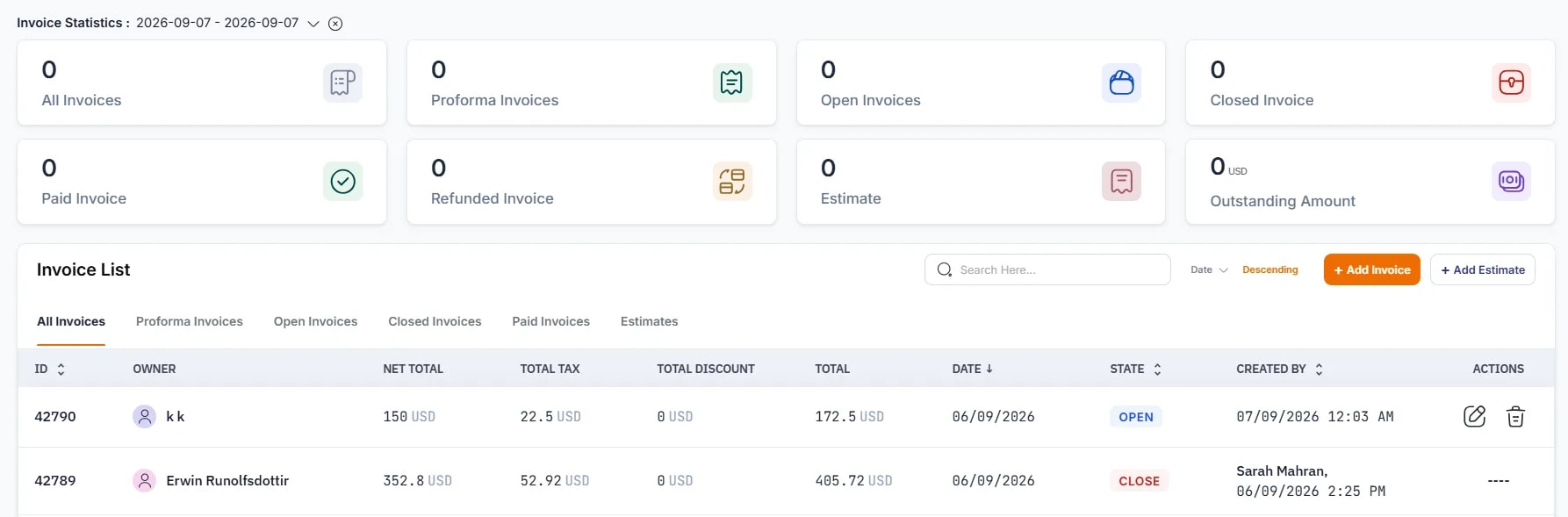
Task: Switch to Closed Invoices tab
Action: [435, 321]
